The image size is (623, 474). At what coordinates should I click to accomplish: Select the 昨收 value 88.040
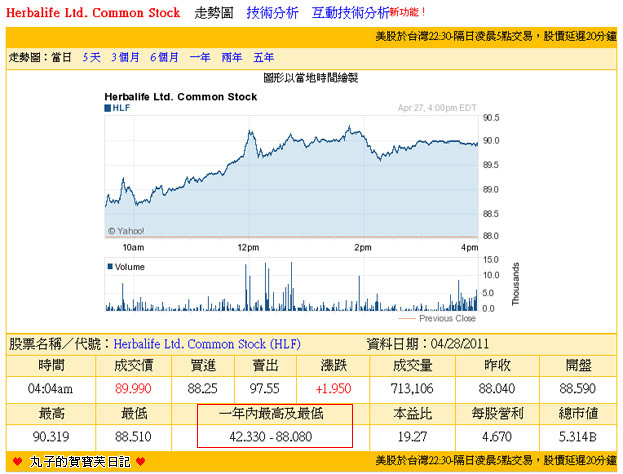[497, 388]
